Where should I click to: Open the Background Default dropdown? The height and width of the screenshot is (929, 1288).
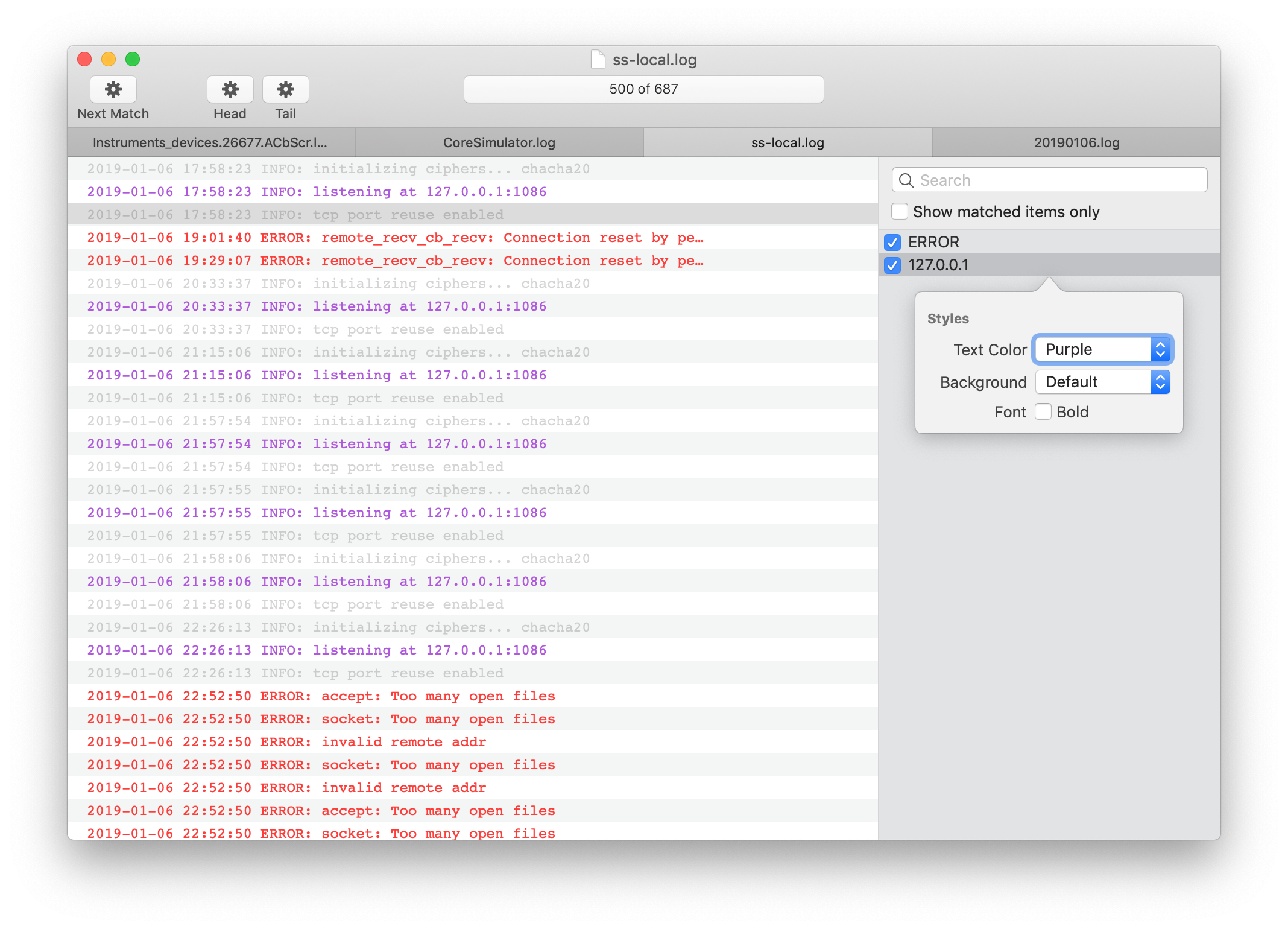[x=1102, y=382]
